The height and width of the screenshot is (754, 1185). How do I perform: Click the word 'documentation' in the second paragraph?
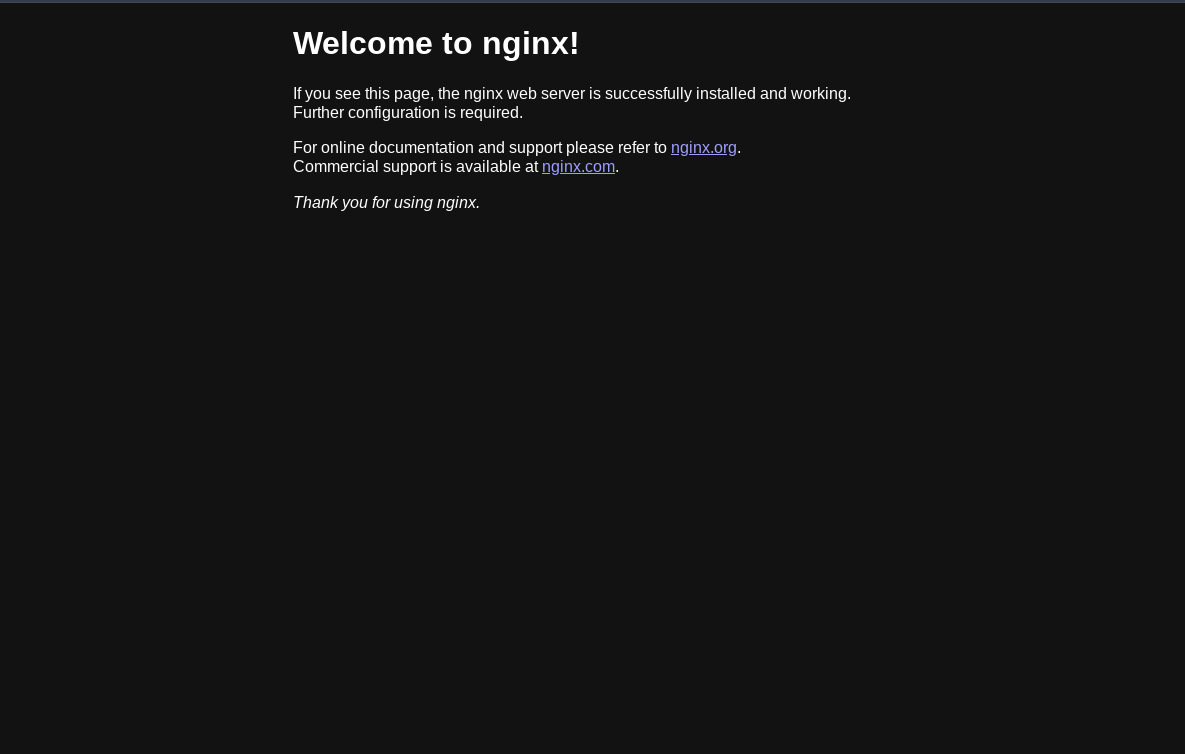[421, 148]
